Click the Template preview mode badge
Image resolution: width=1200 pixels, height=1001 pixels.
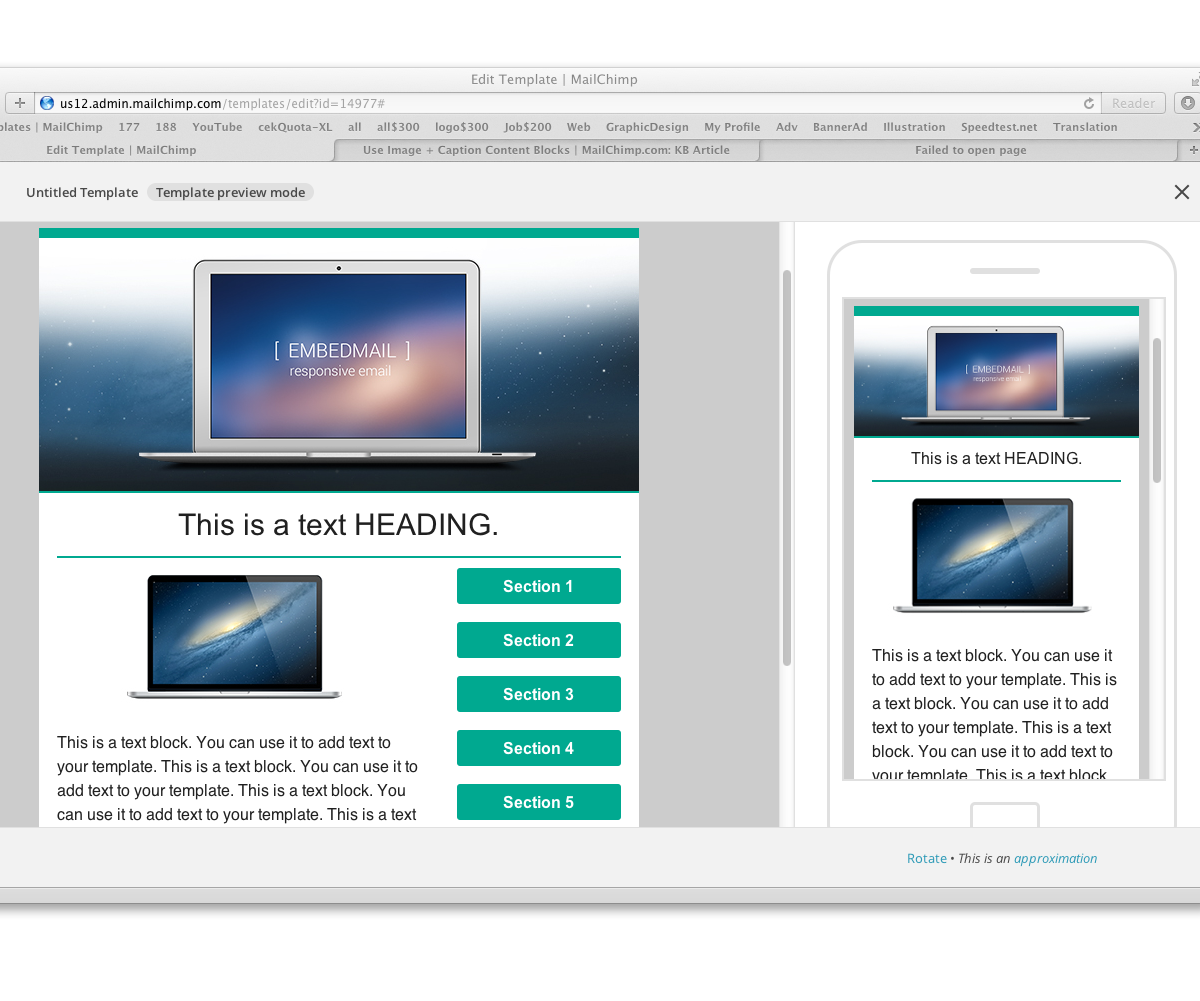(x=230, y=192)
